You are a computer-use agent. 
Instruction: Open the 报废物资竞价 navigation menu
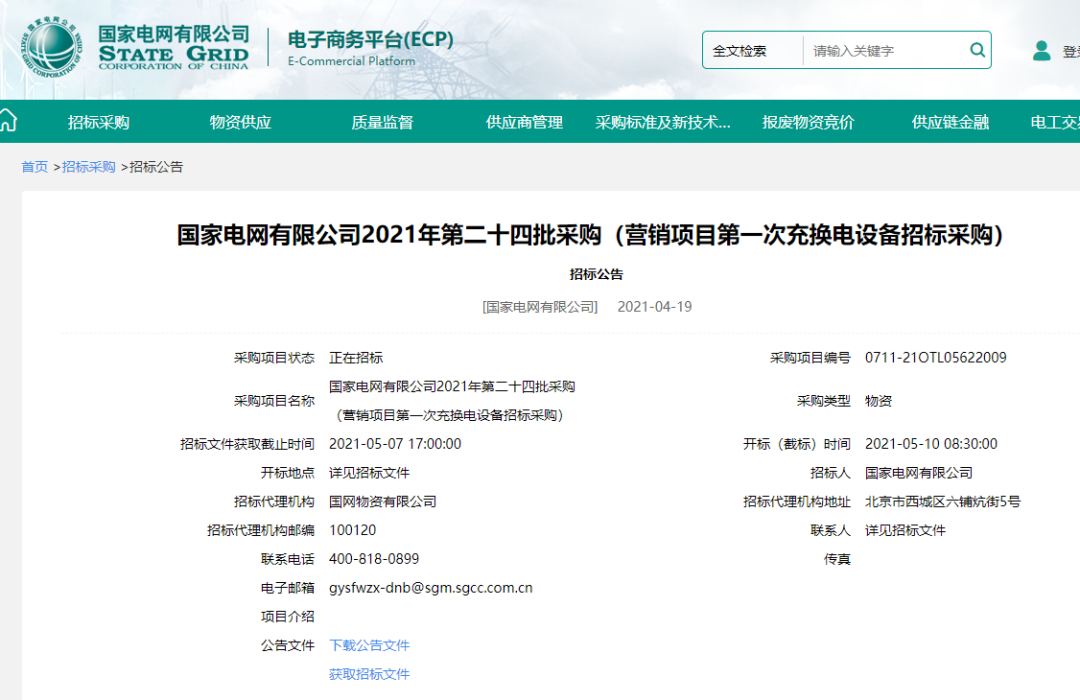click(x=808, y=122)
